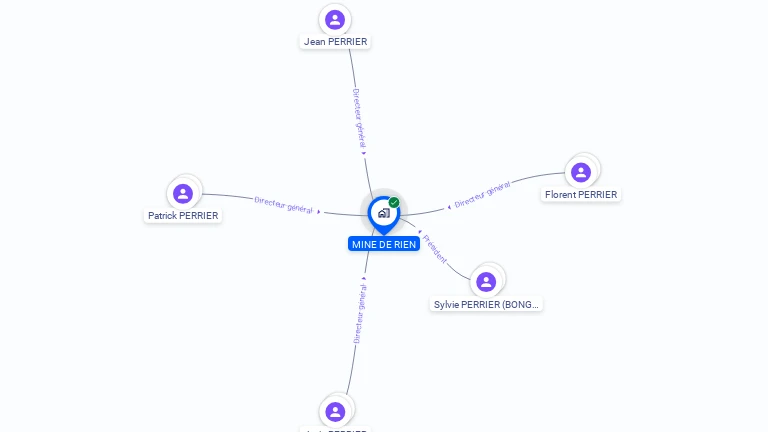Select Jean PERRIER's person icon
The image size is (768, 432).
tap(335, 20)
